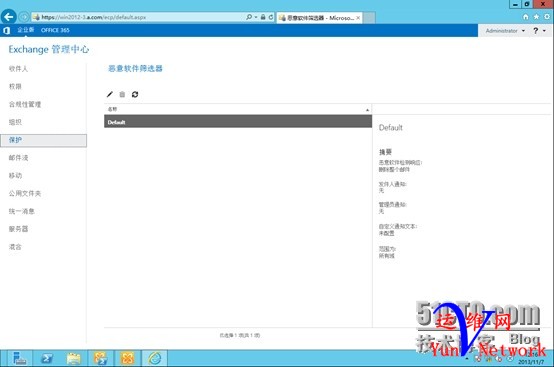This screenshot has height=367, width=554.
Task: Open the browser Home icon
Action: tap(526, 17)
